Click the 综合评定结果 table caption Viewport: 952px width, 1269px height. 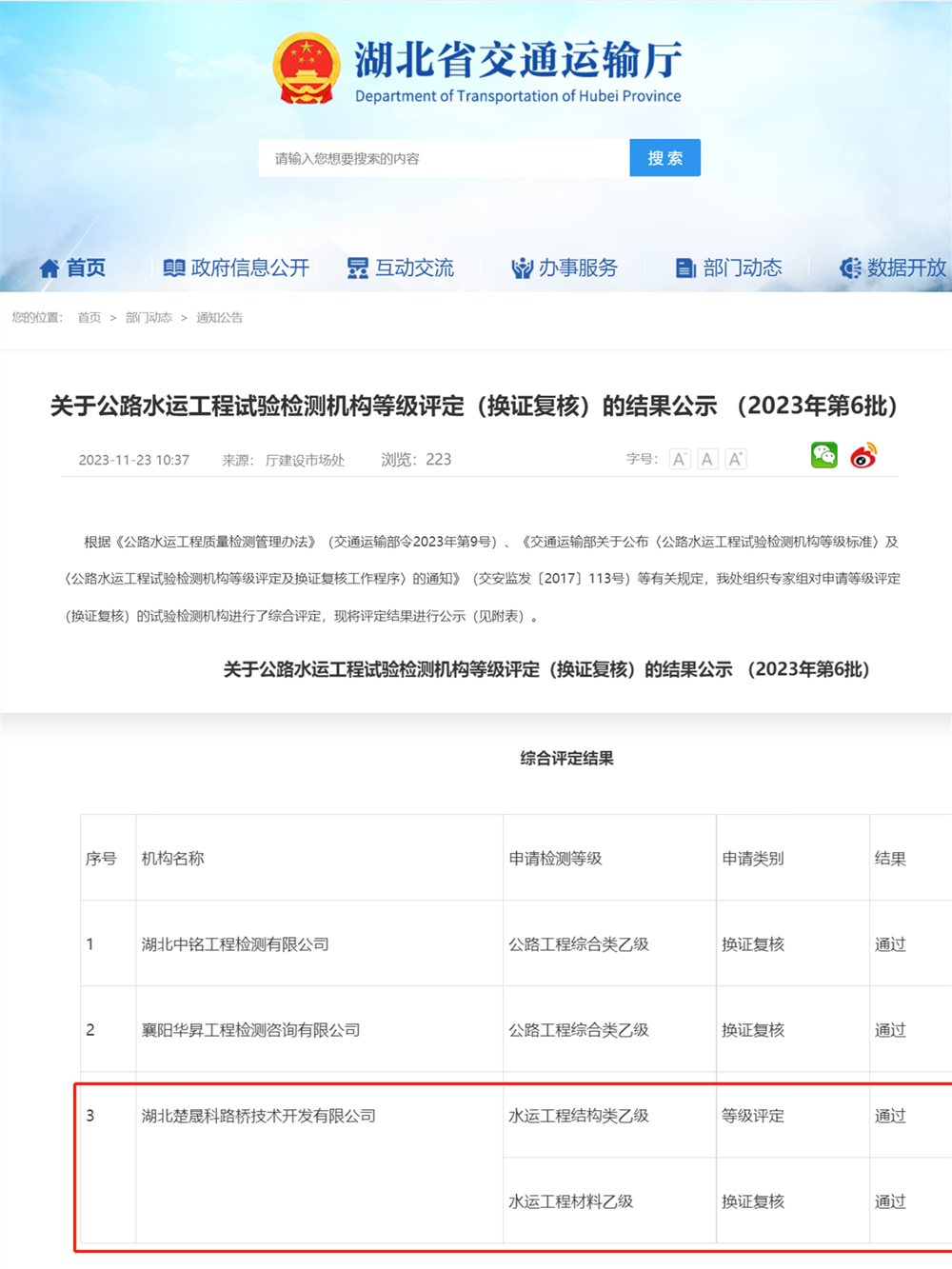567,759
